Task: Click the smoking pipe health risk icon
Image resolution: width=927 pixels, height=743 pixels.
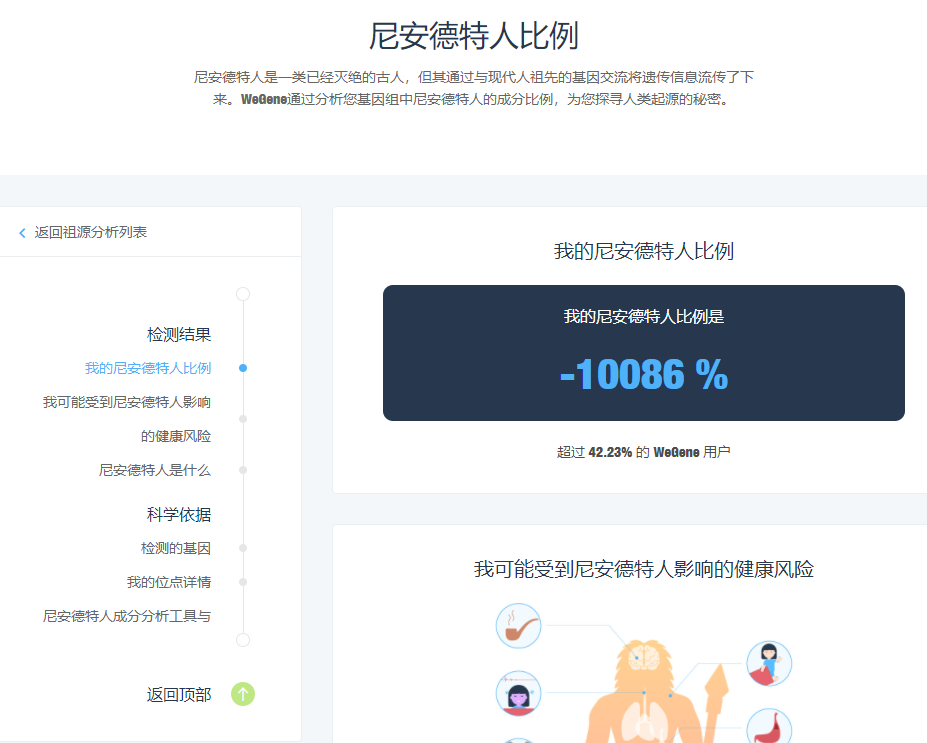Action: [x=518, y=626]
